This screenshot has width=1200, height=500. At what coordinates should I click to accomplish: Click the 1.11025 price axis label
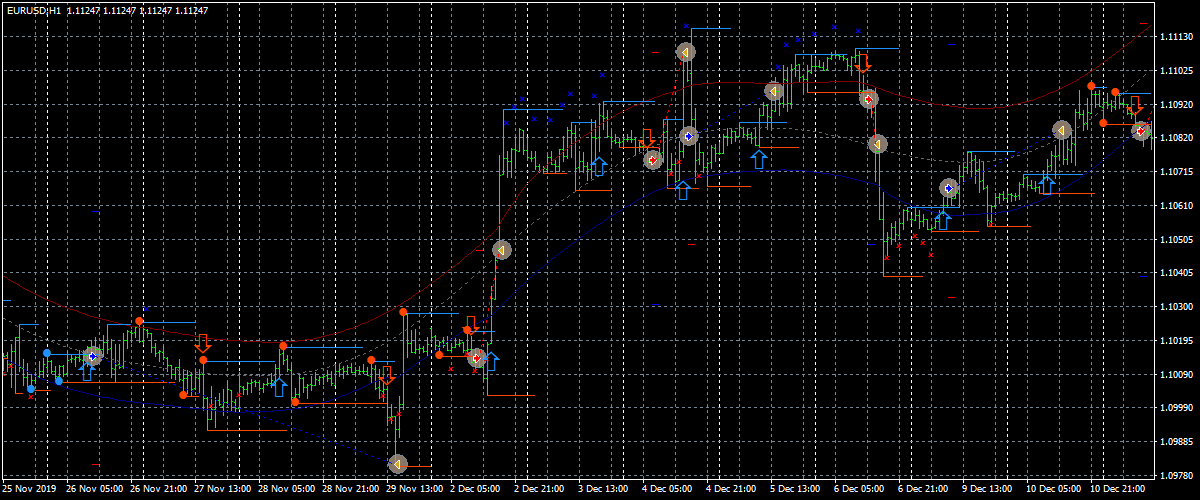[1174, 71]
